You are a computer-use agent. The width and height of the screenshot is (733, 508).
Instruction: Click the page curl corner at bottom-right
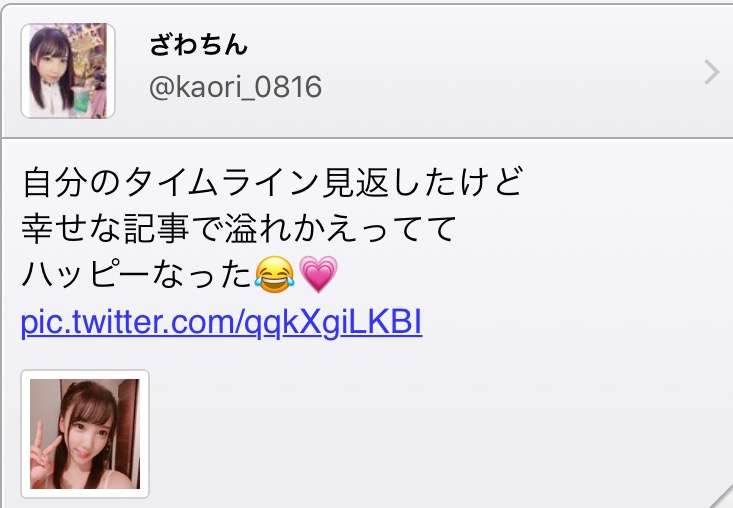click(721, 497)
